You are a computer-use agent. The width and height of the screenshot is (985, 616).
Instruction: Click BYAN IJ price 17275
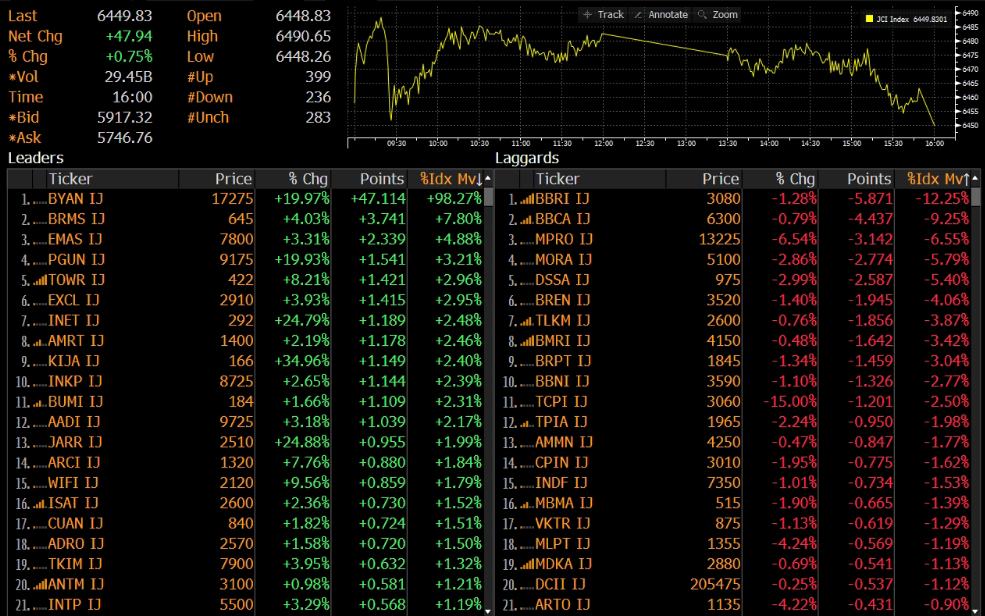point(232,199)
